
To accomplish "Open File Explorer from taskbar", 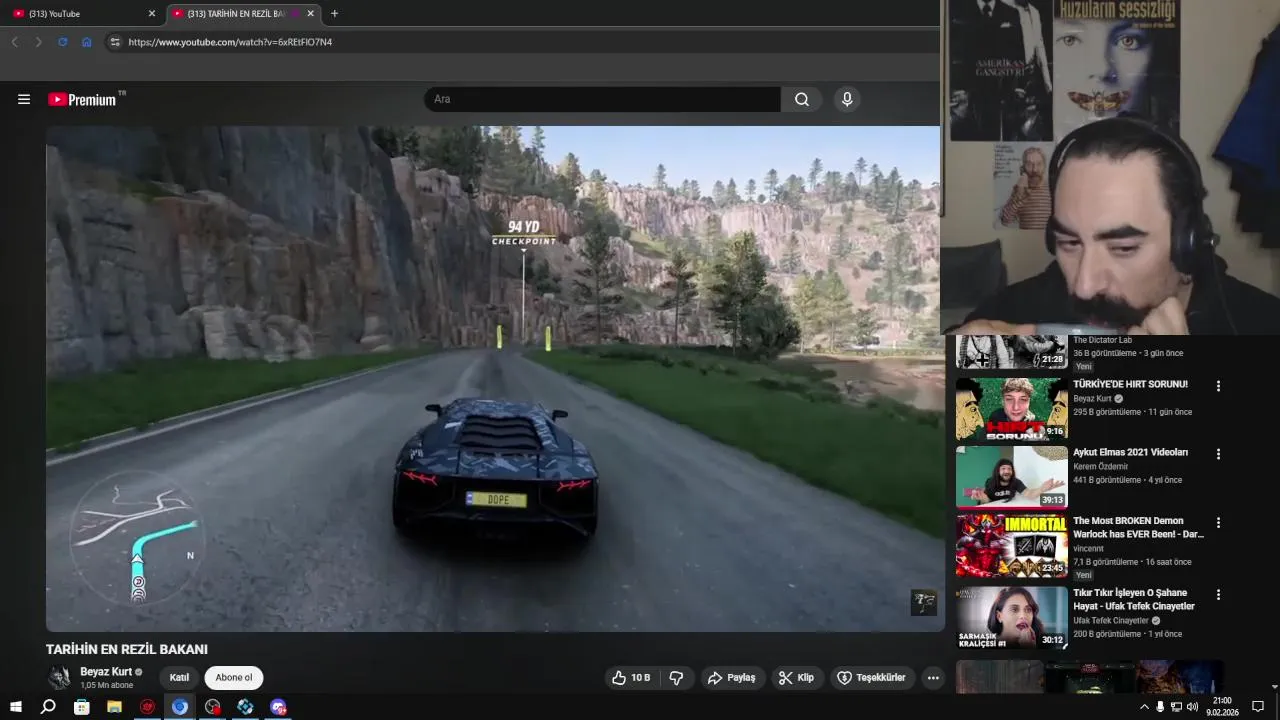I will [x=114, y=707].
